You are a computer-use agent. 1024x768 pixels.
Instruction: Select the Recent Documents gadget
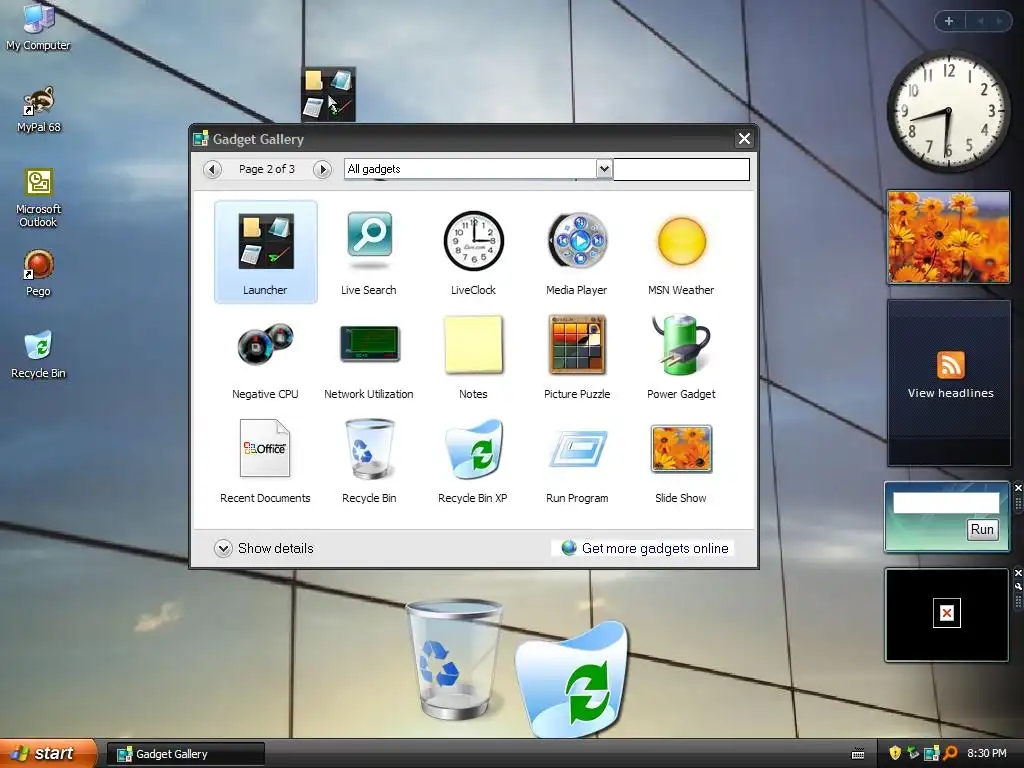point(265,460)
